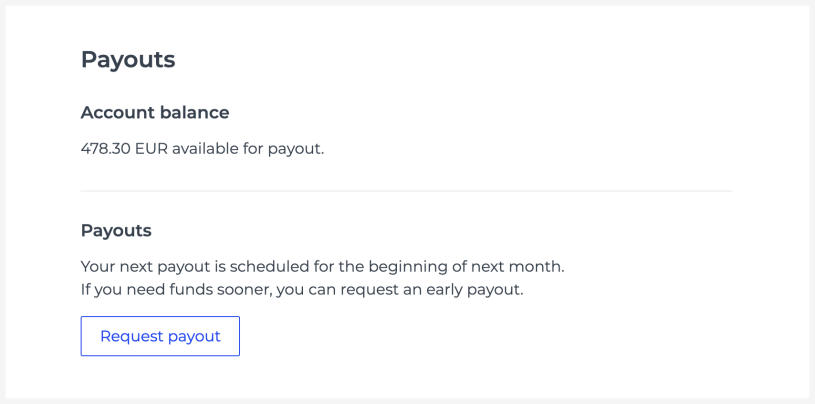815x404 pixels.
Task: Click the word 'available' in the balance line
Action: 205,149
